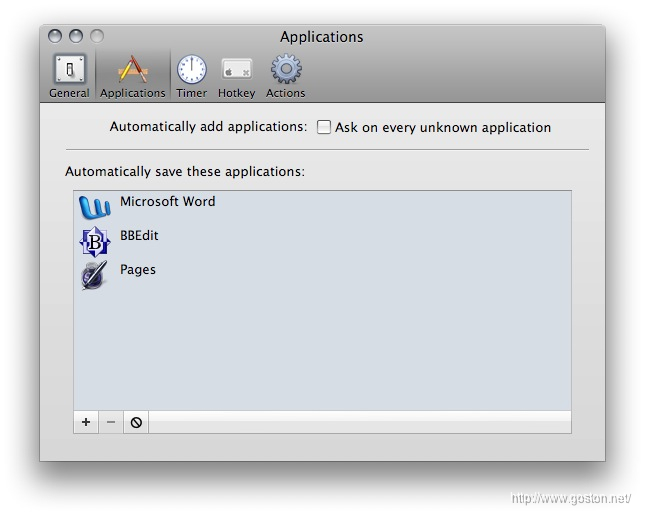Select the Pages name in list

[138, 270]
